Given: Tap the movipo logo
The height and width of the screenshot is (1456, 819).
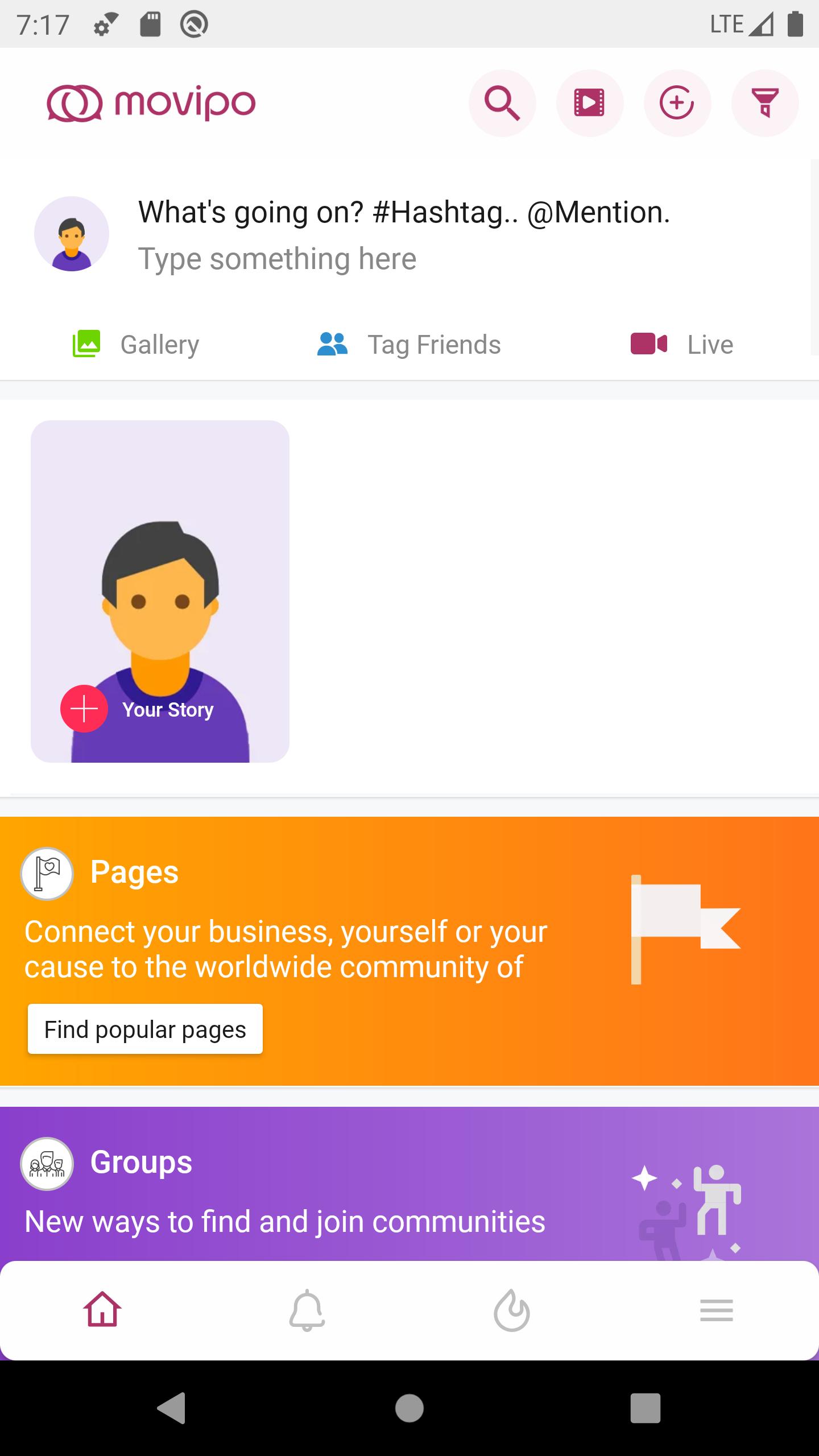Looking at the screenshot, I should [x=151, y=103].
